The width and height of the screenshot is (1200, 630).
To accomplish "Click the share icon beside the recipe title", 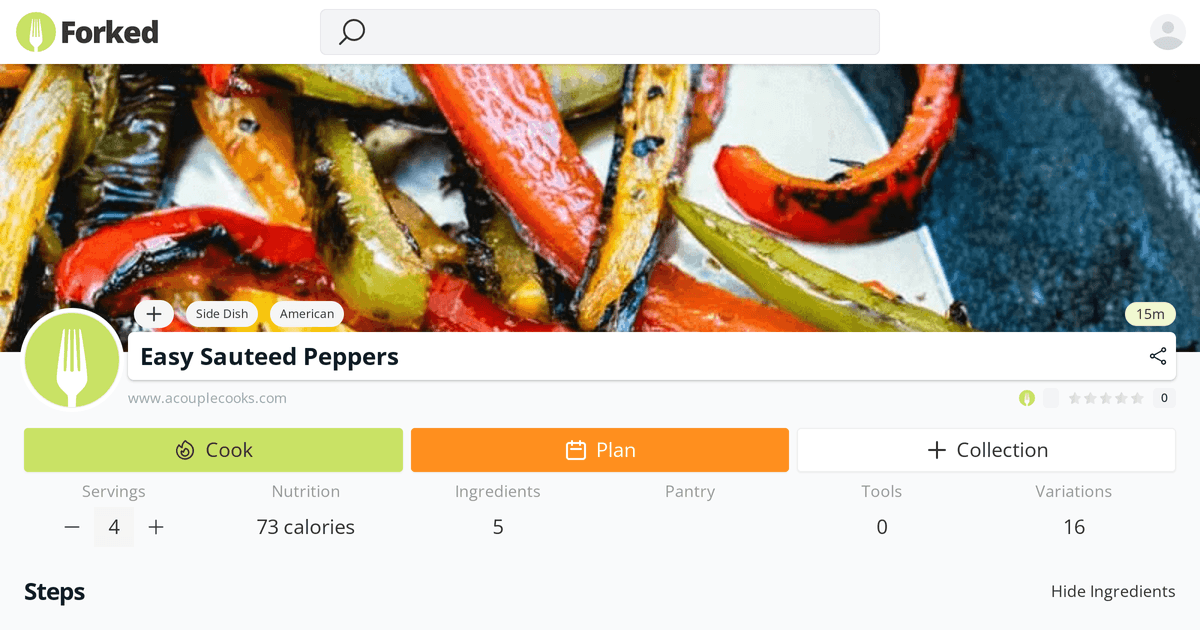I will 1157,356.
